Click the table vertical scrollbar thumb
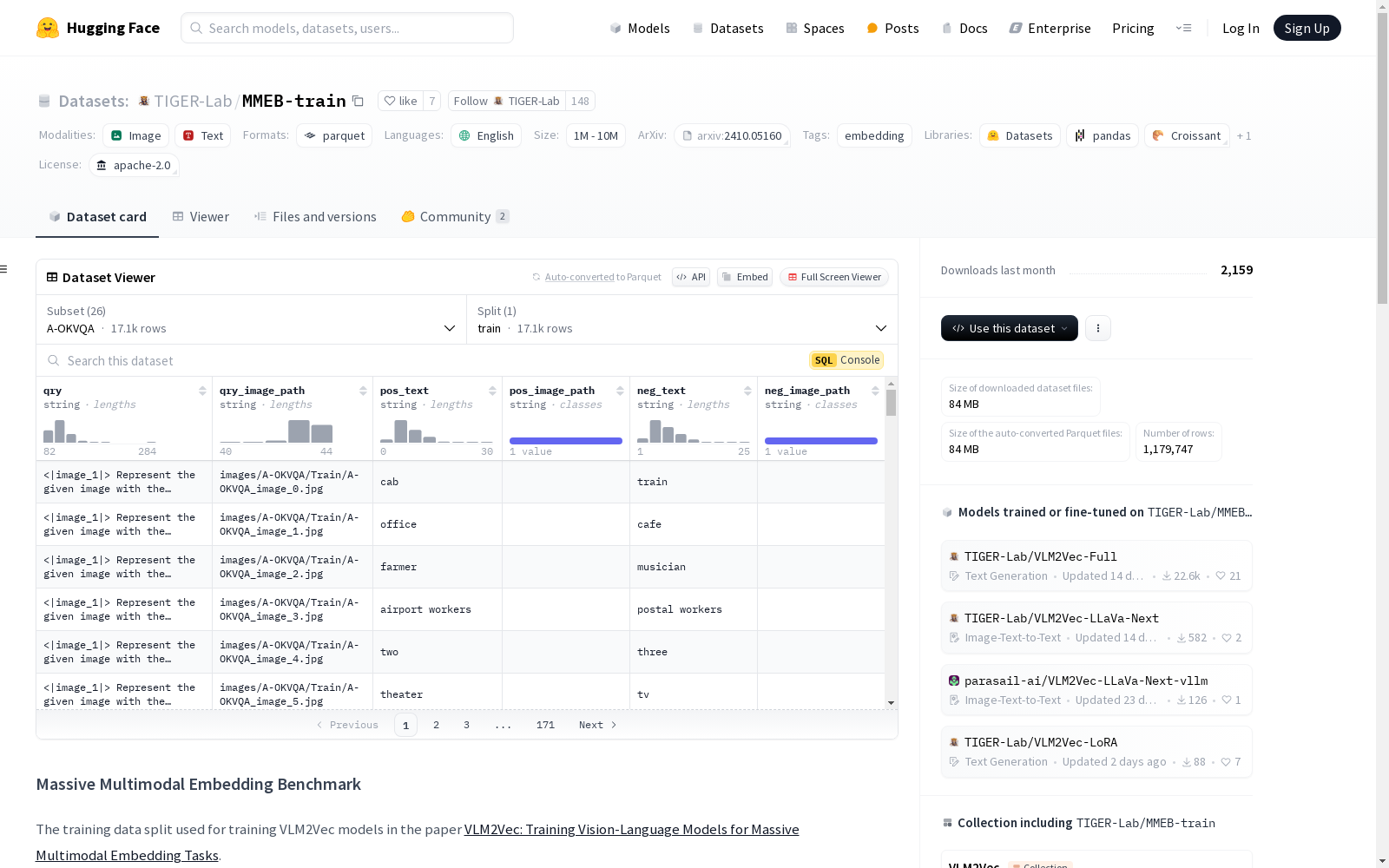The width and height of the screenshot is (1389, 868). [891, 403]
